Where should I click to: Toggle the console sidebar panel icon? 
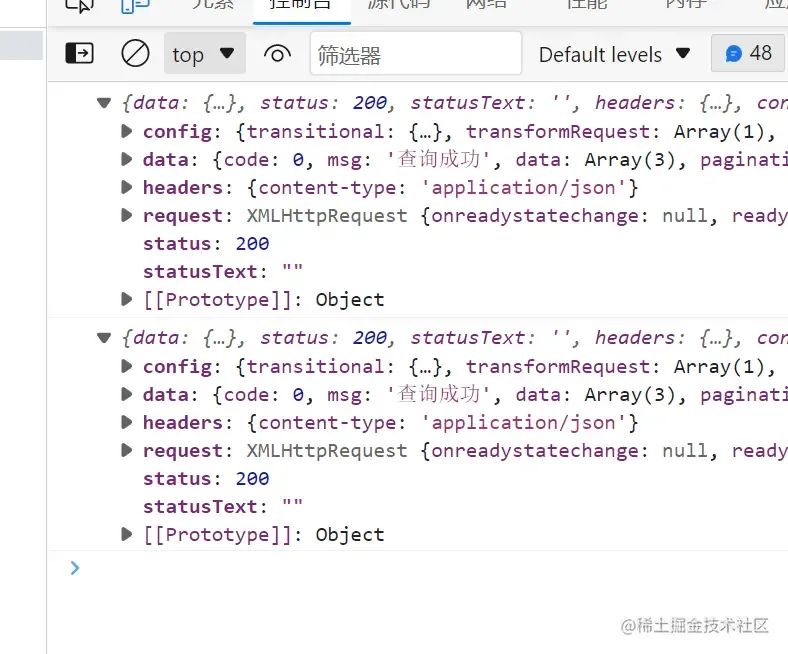coord(79,53)
